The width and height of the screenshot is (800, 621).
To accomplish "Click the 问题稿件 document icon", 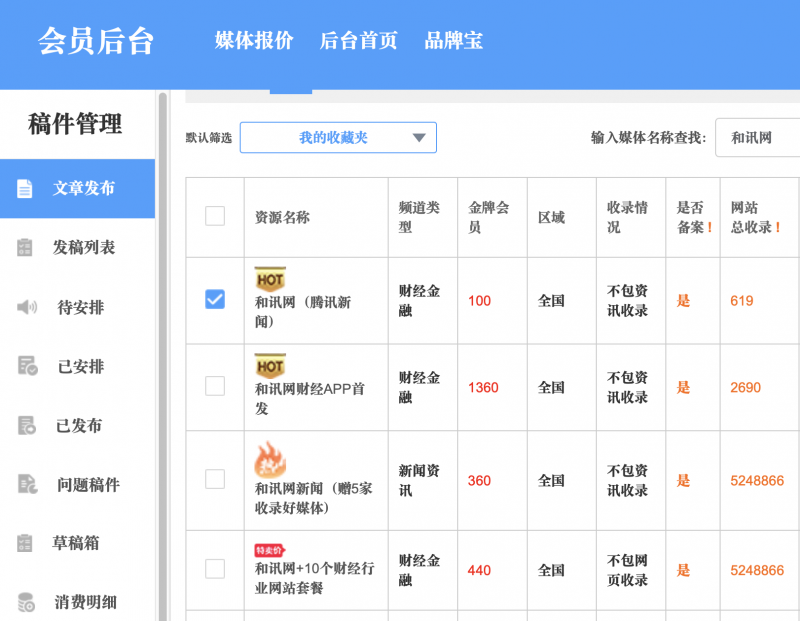I will click(27, 484).
